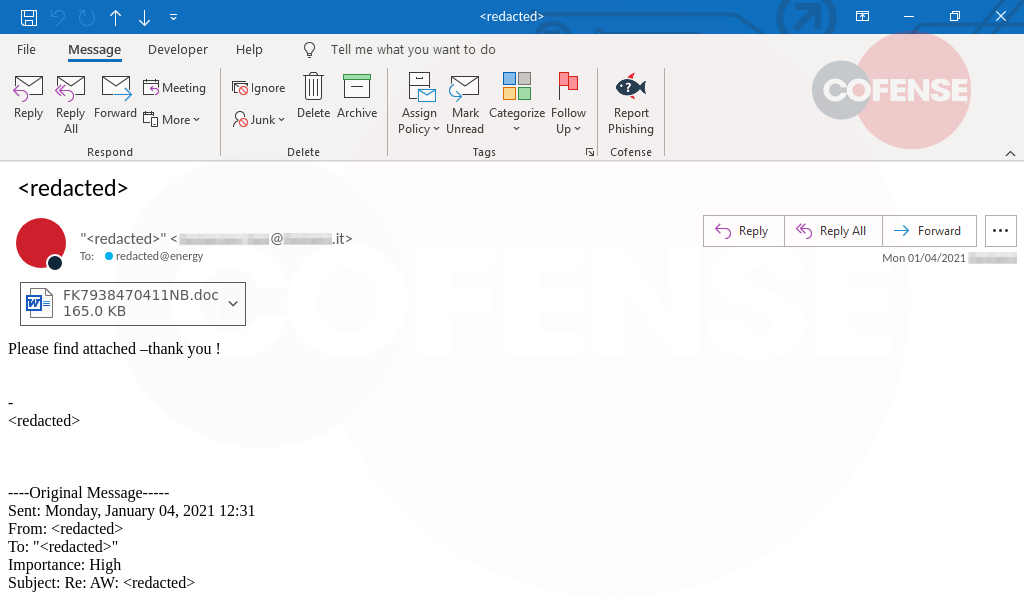The width and height of the screenshot is (1024, 601).
Task: Click the Reply button in message header
Action: click(x=743, y=231)
